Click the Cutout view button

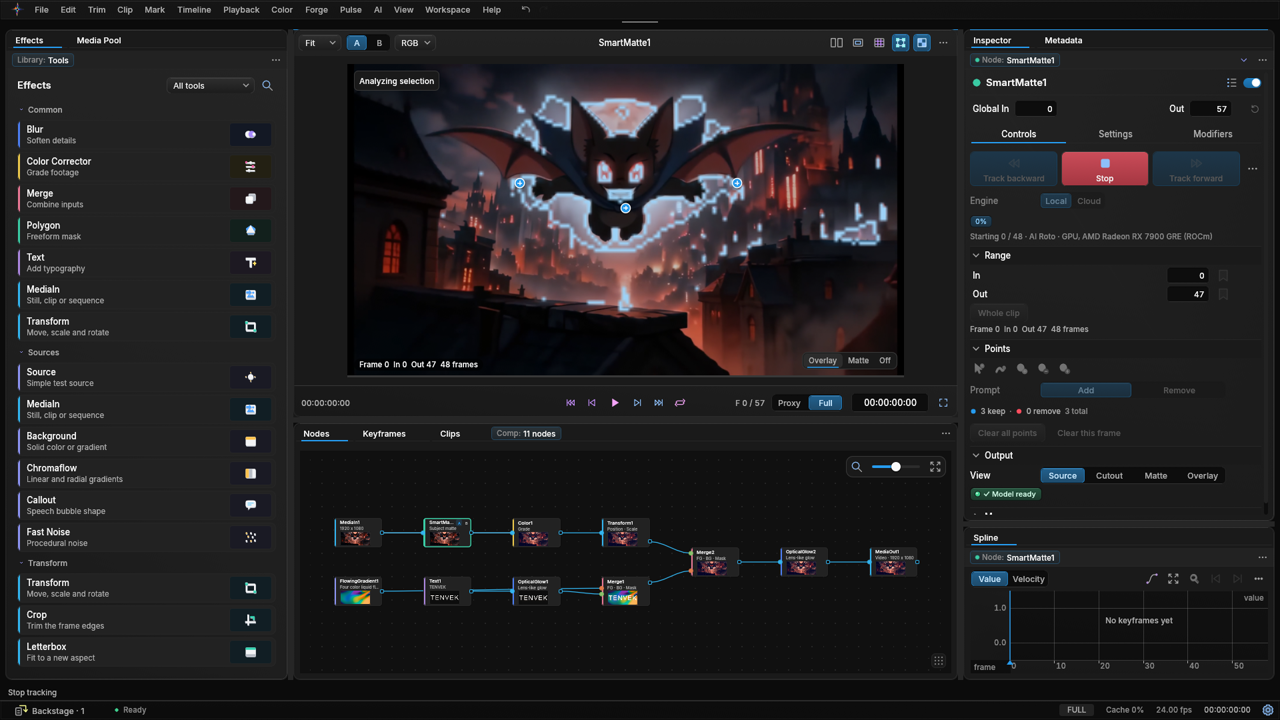pyautogui.click(x=1109, y=476)
